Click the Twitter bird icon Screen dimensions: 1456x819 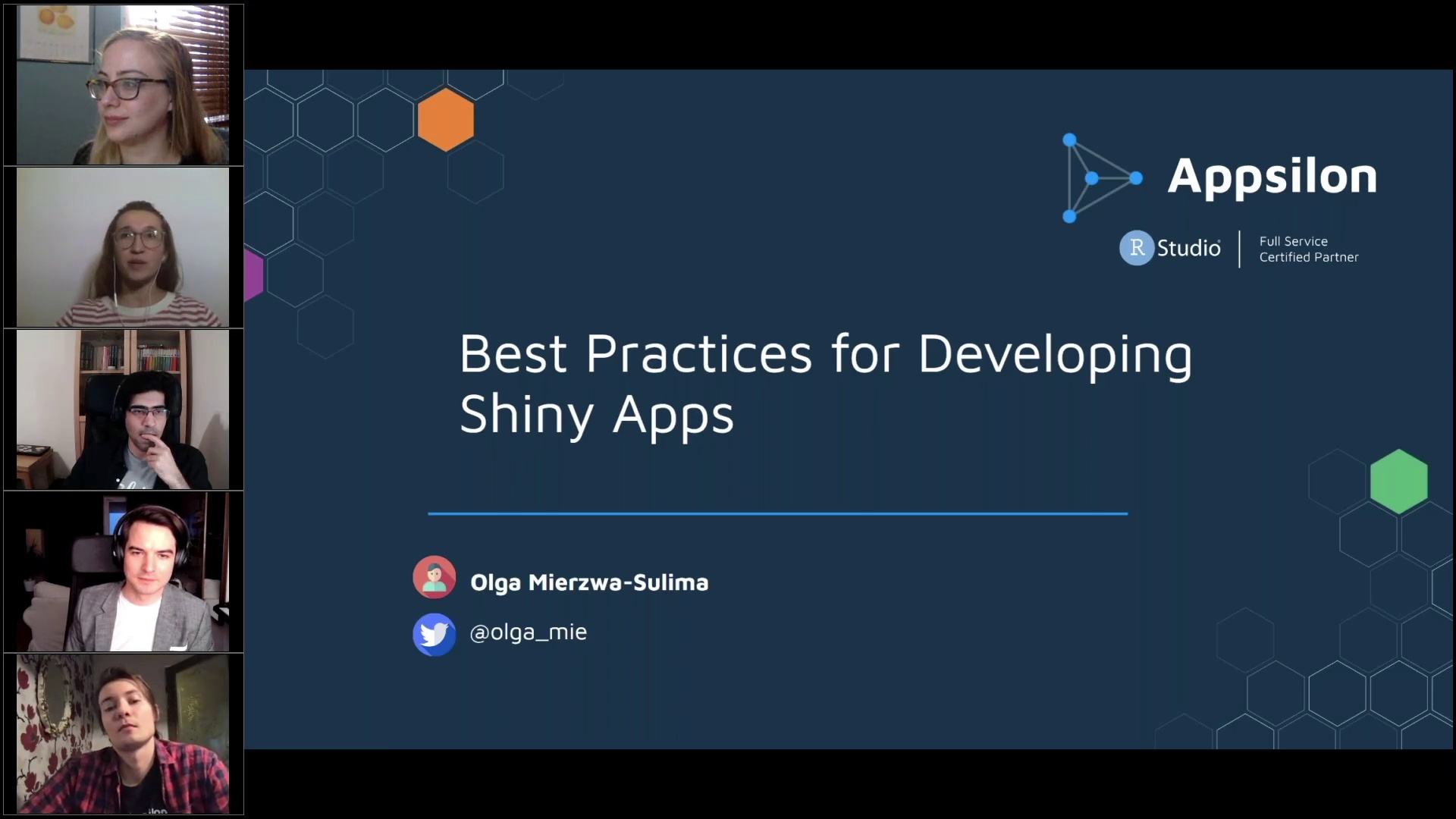coord(434,632)
